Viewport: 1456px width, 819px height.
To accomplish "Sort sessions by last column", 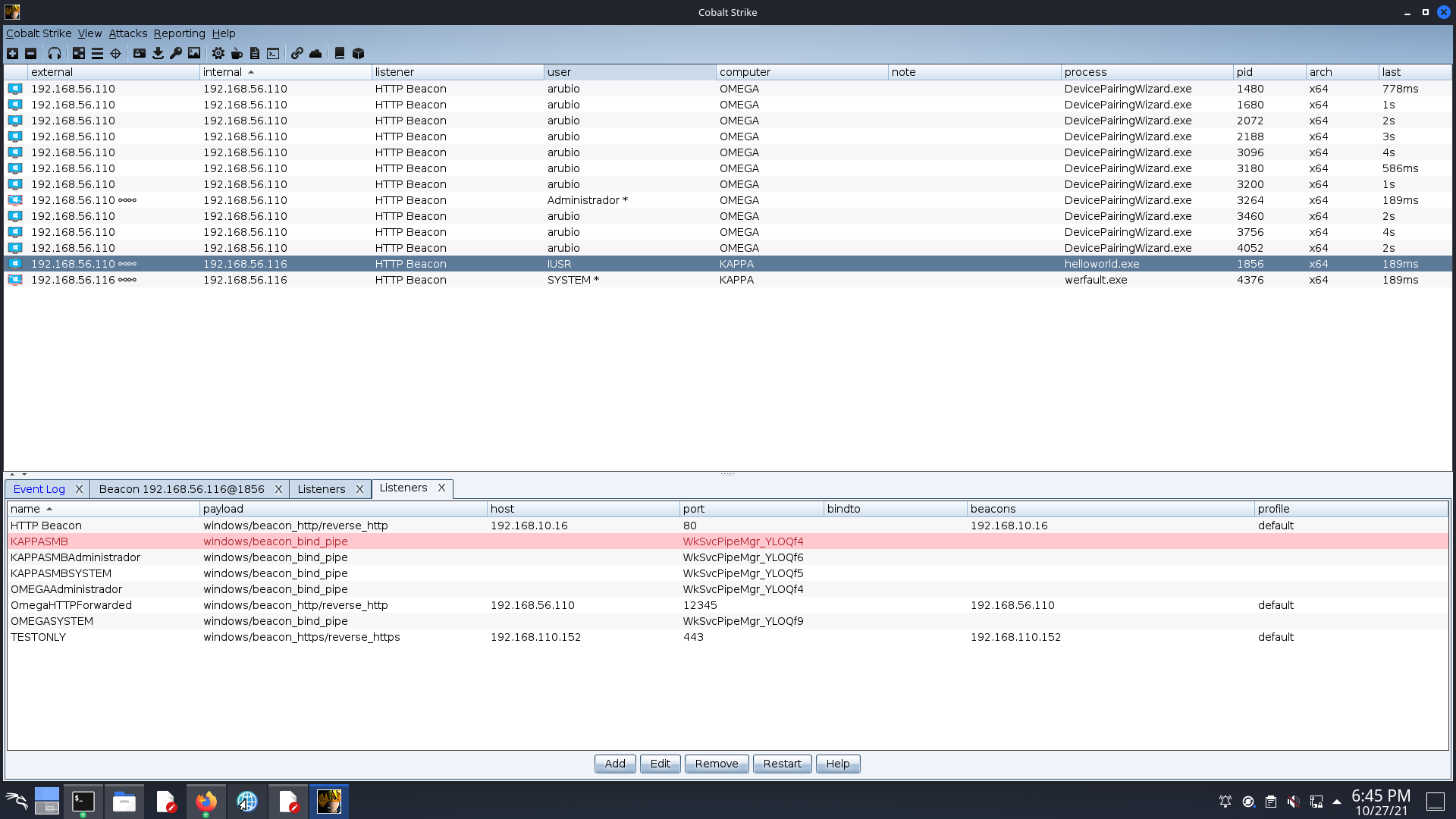I will click(x=1415, y=72).
